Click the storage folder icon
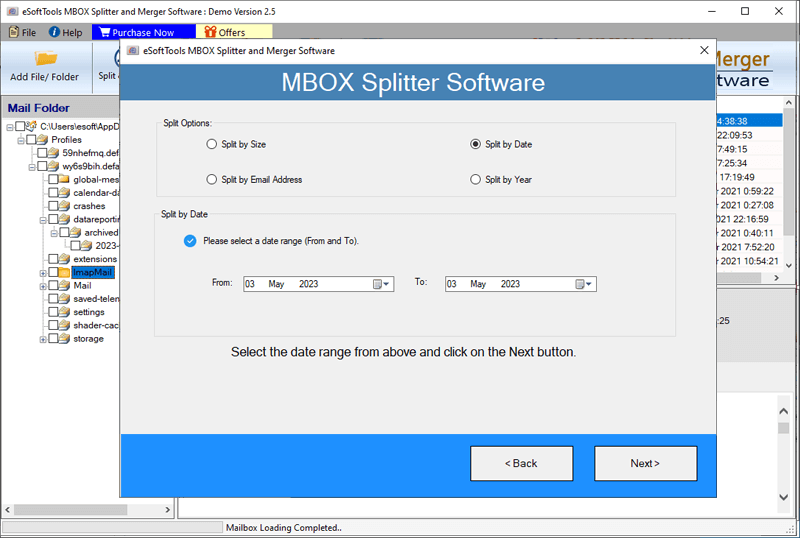800x538 pixels. [x=64, y=339]
